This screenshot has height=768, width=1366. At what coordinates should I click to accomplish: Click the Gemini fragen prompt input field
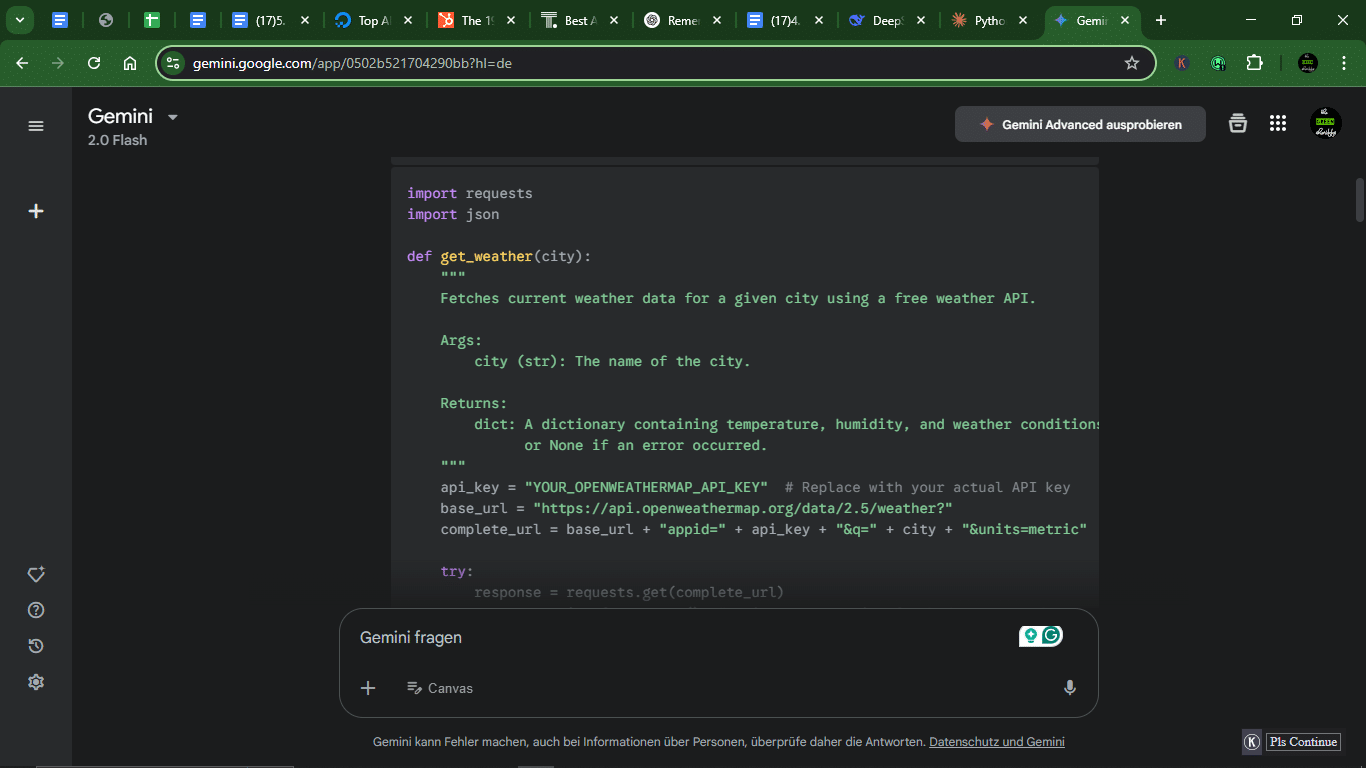pos(680,637)
